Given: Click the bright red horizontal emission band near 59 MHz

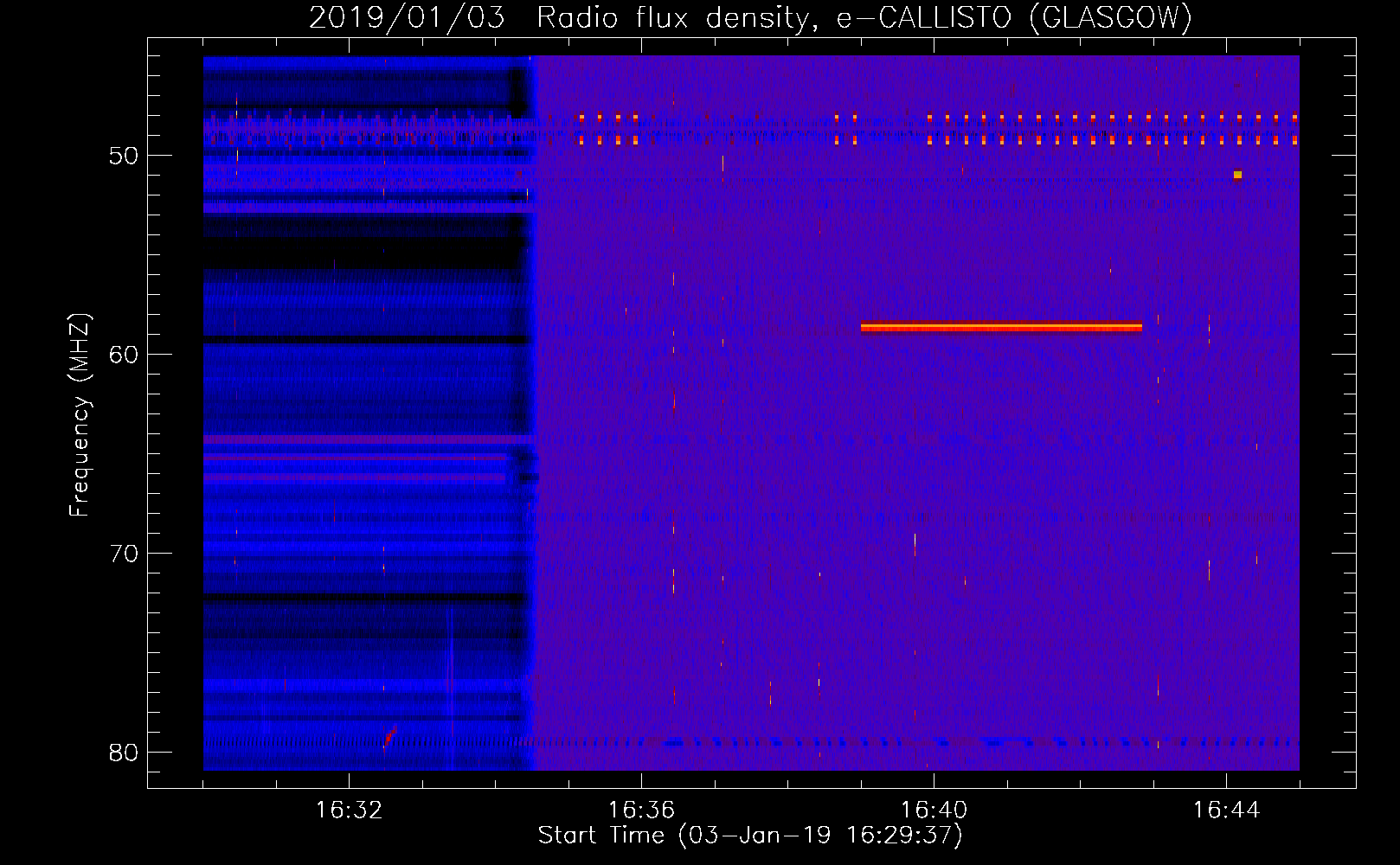Looking at the screenshot, I should click(1001, 327).
